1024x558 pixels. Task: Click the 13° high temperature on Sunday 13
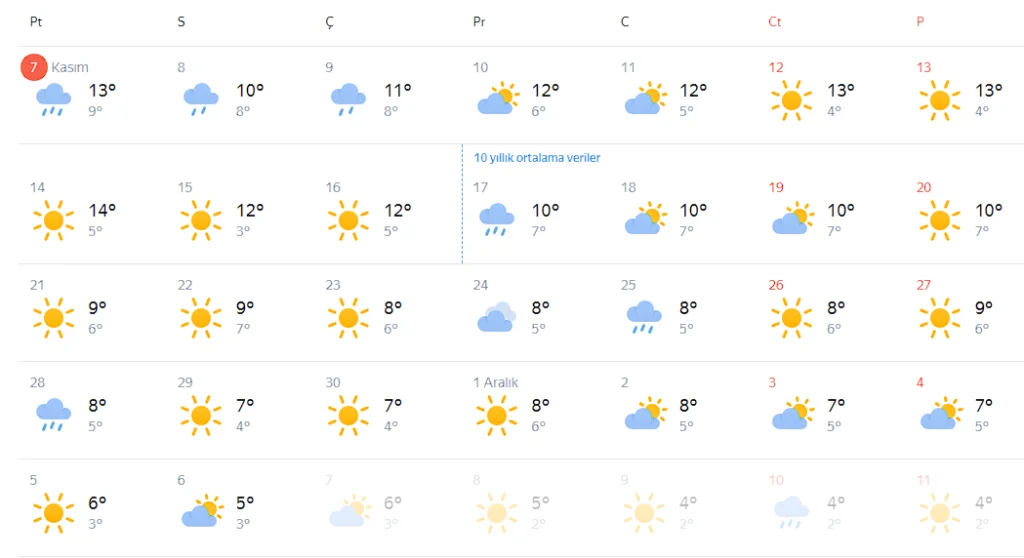coord(989,90)
